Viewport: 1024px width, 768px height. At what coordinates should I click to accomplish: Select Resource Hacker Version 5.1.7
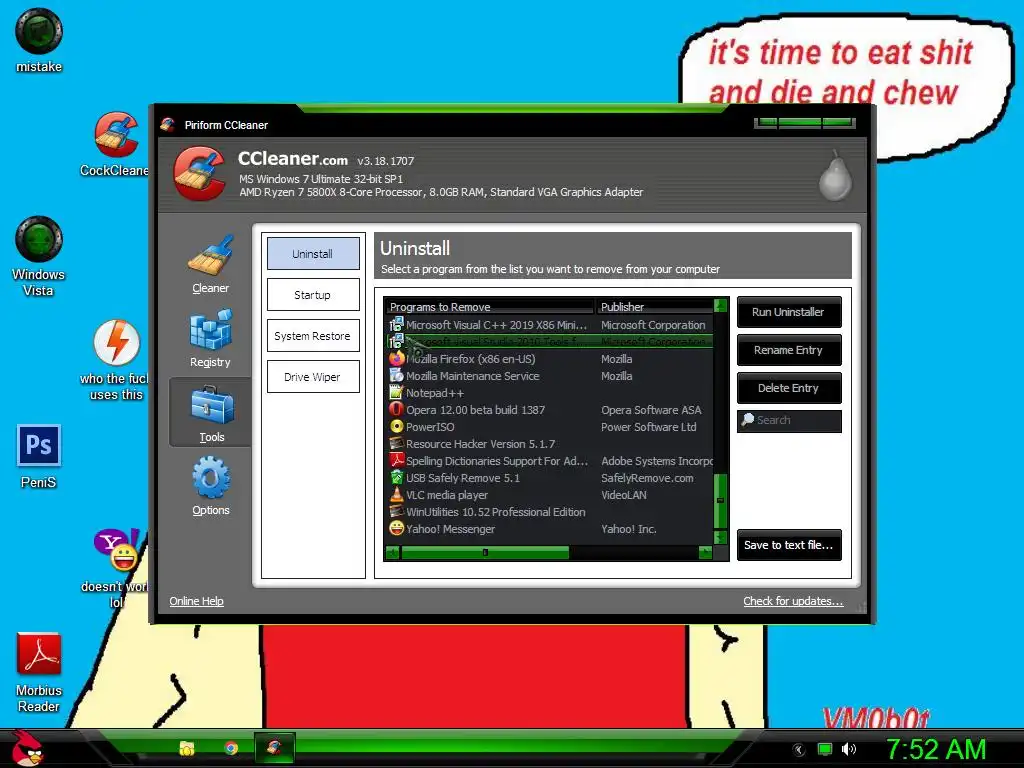[x=549, y=444]
